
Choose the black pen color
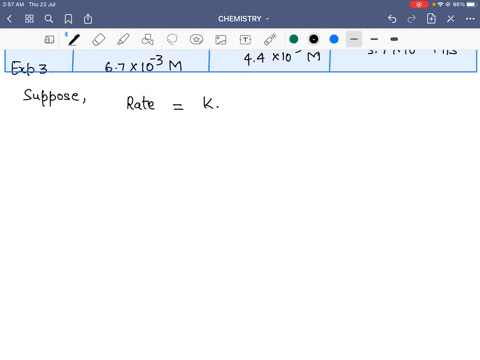314,39
